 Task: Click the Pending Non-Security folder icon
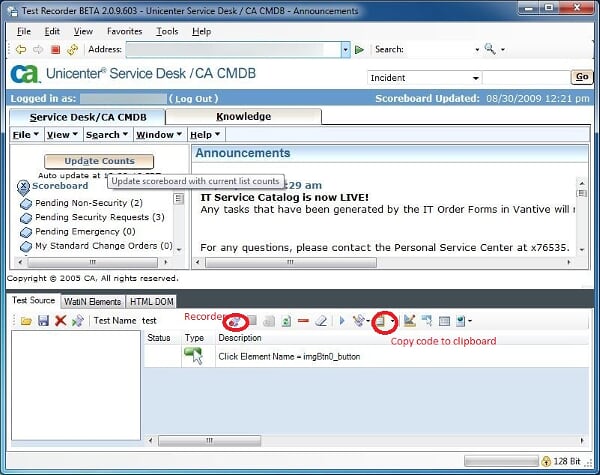click(x=26, y=204)
